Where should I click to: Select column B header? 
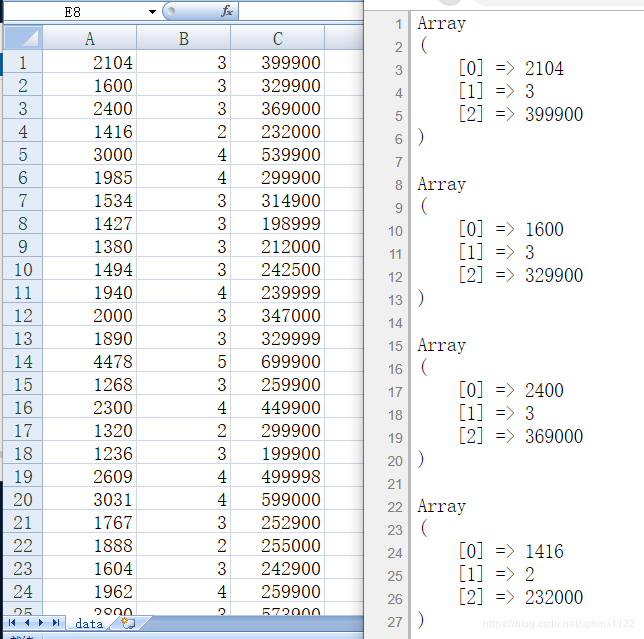183,38
